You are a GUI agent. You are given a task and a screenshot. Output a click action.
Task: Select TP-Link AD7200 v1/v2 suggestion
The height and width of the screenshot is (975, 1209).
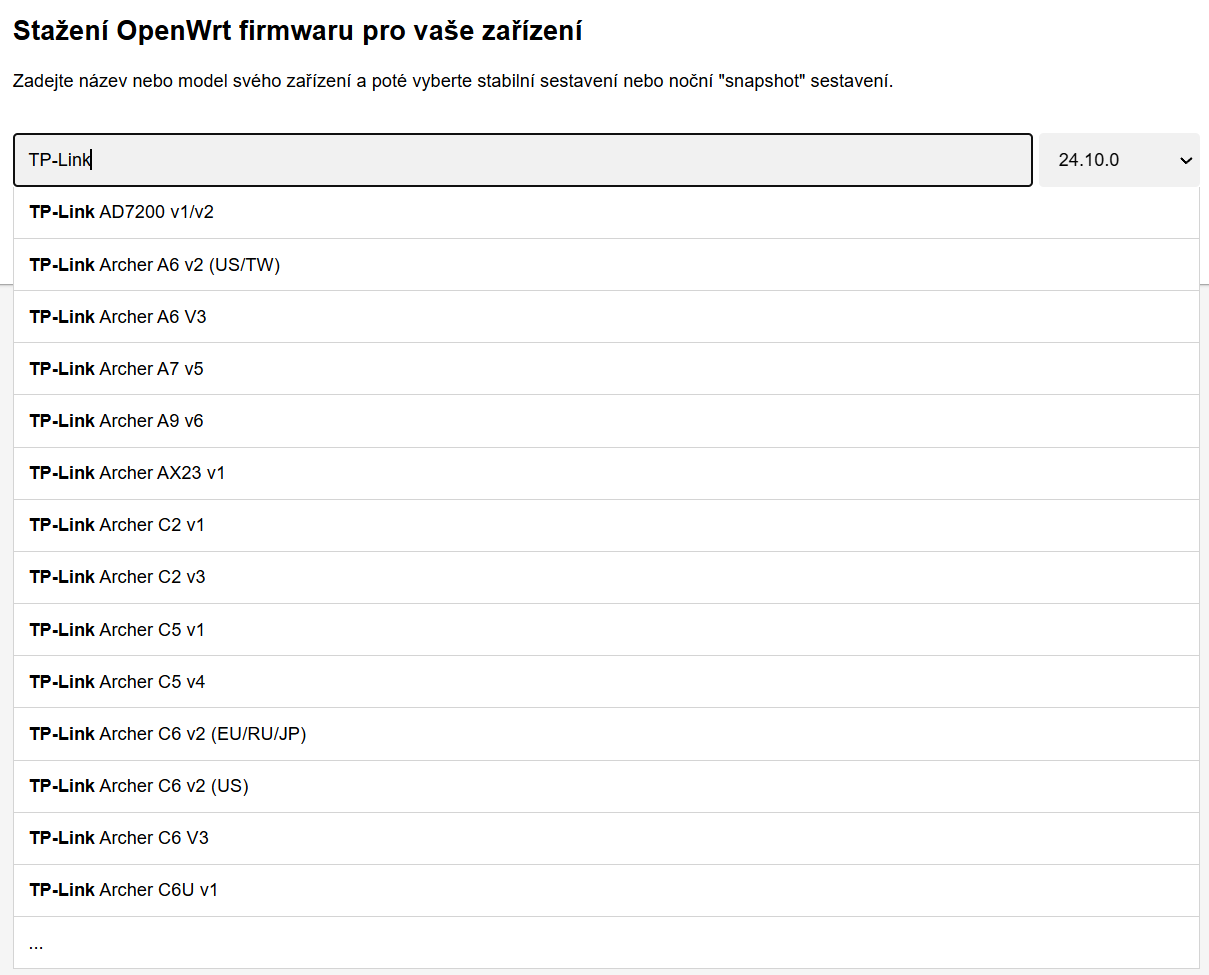pyautogui.click(x=122, y=212)
